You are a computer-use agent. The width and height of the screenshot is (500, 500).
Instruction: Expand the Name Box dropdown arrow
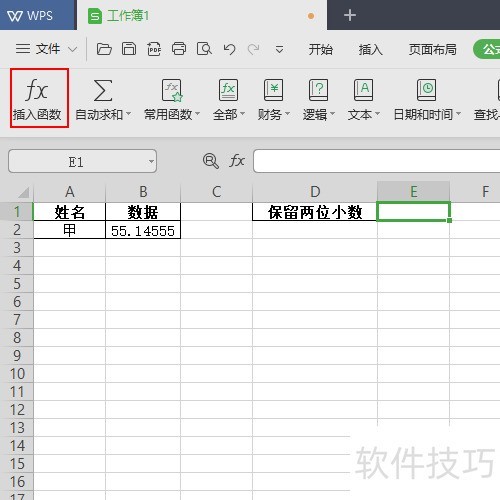coord(151,161)
